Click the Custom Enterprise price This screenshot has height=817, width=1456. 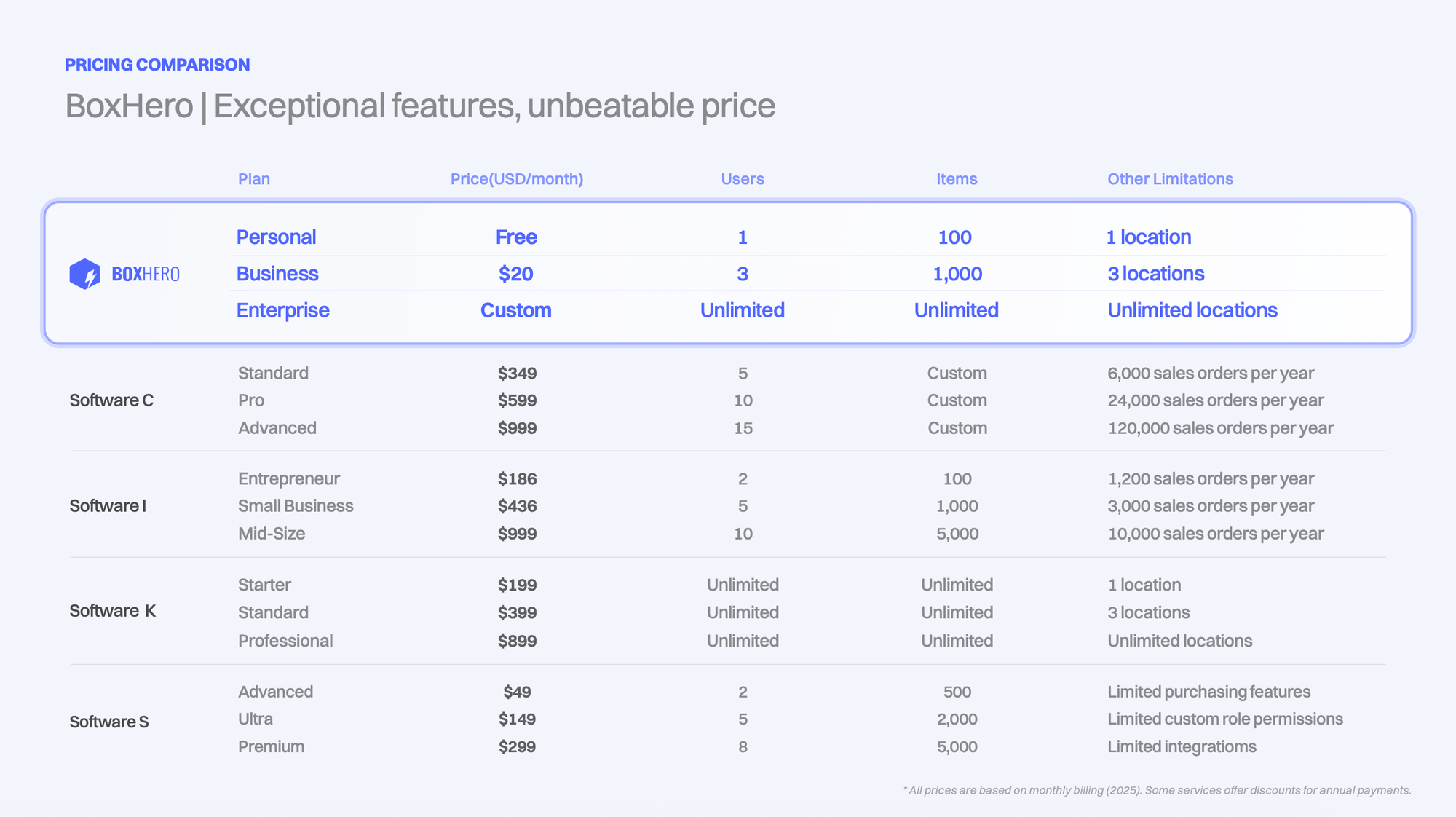[515, 310]
